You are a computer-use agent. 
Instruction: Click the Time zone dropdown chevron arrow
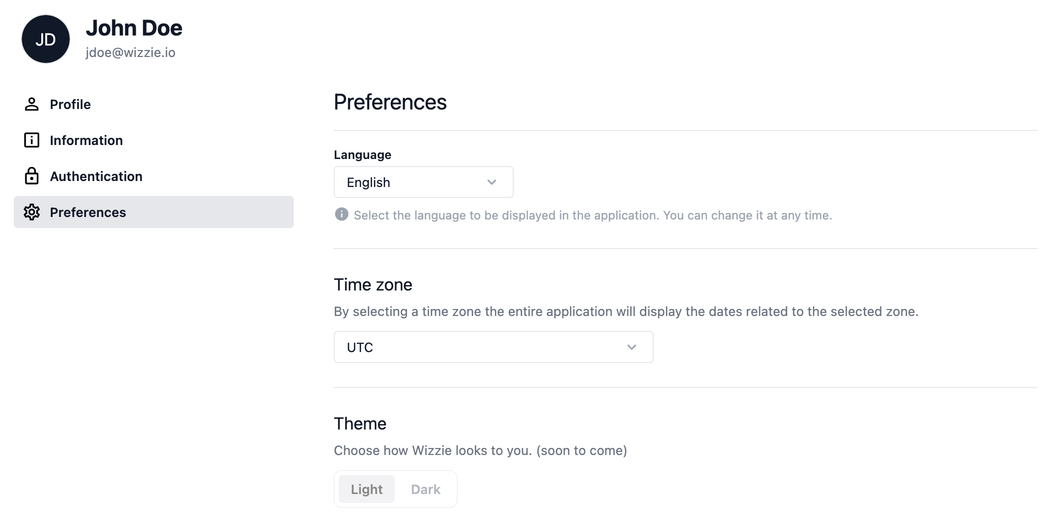tap(632, 347)
